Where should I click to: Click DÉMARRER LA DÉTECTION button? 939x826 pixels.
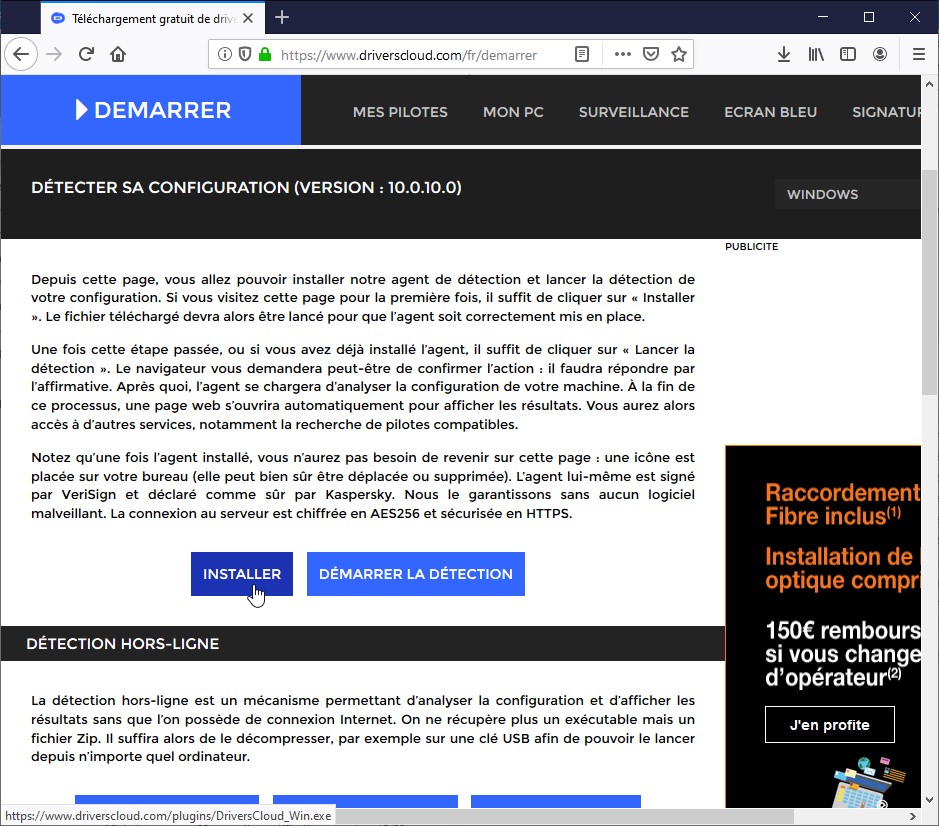(416, 574)
